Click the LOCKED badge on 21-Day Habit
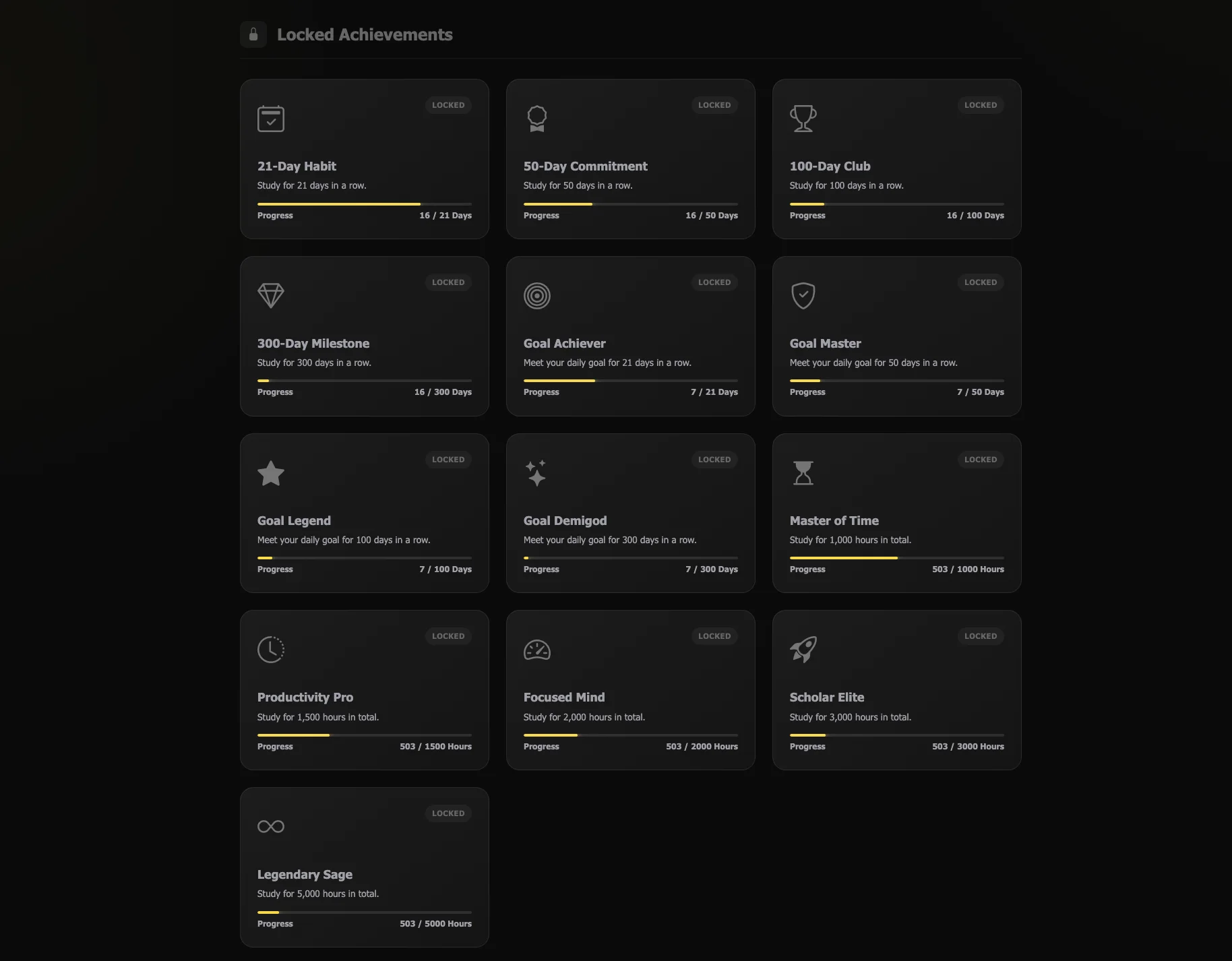Image resolution: width=1232 pixels, height=961 pixels. tap(448, 105)
